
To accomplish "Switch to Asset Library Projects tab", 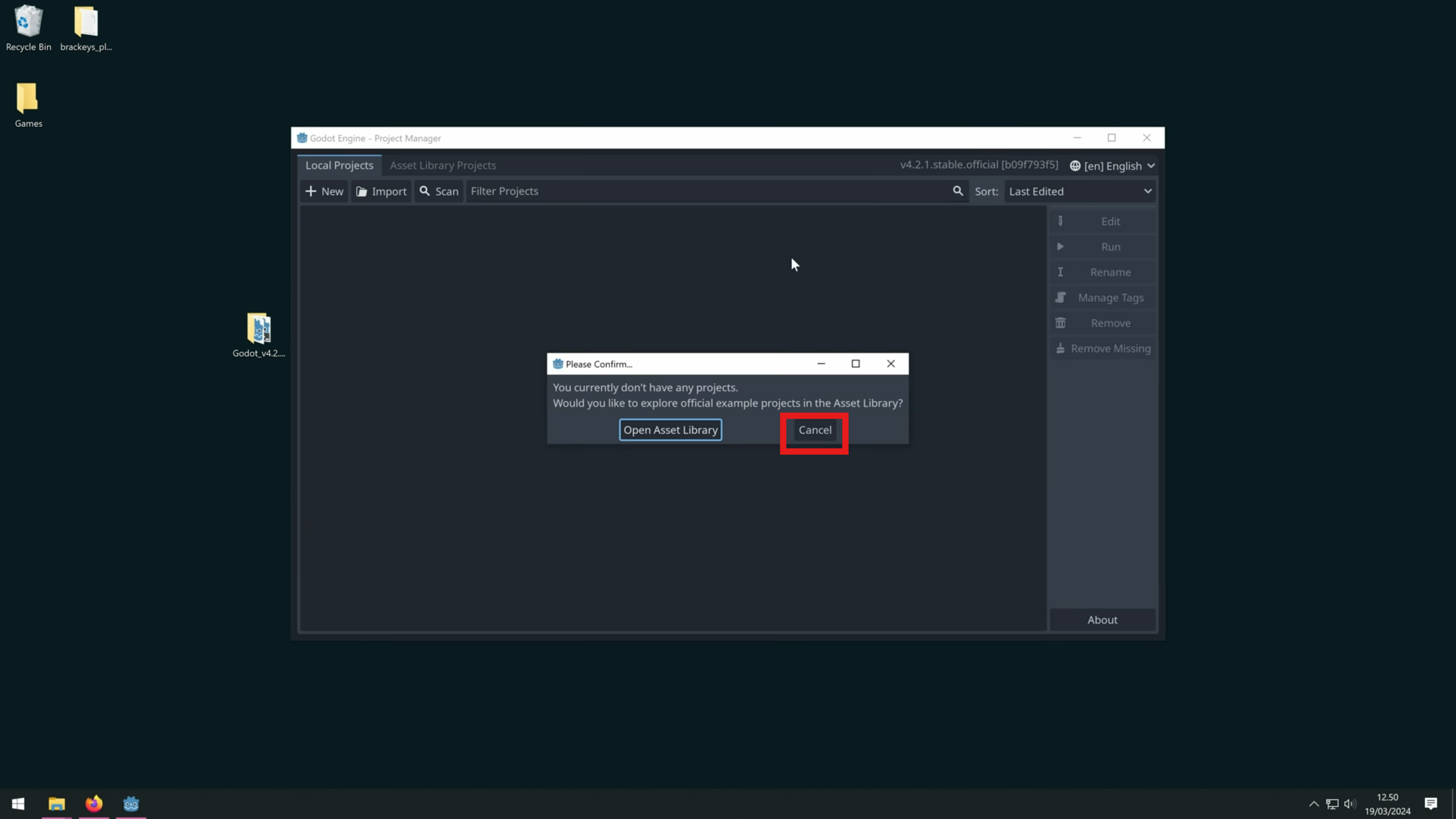I will pyautogui.click(x=442, y=165).
